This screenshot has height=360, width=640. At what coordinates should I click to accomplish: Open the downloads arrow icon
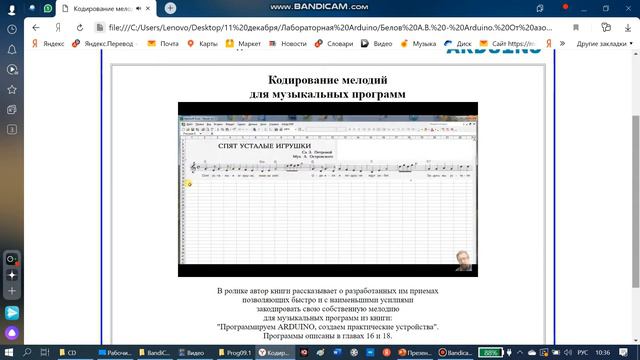(x=628, y=28)
